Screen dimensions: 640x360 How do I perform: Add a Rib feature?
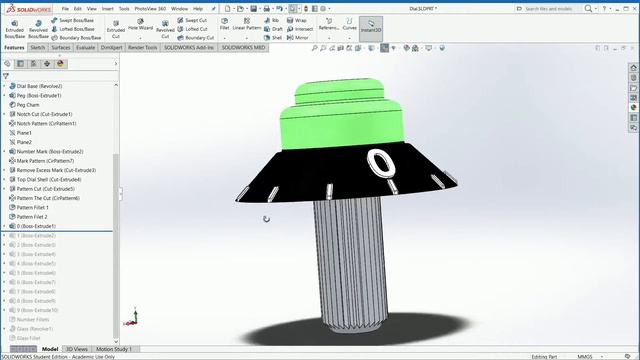(x=271, y=20)
